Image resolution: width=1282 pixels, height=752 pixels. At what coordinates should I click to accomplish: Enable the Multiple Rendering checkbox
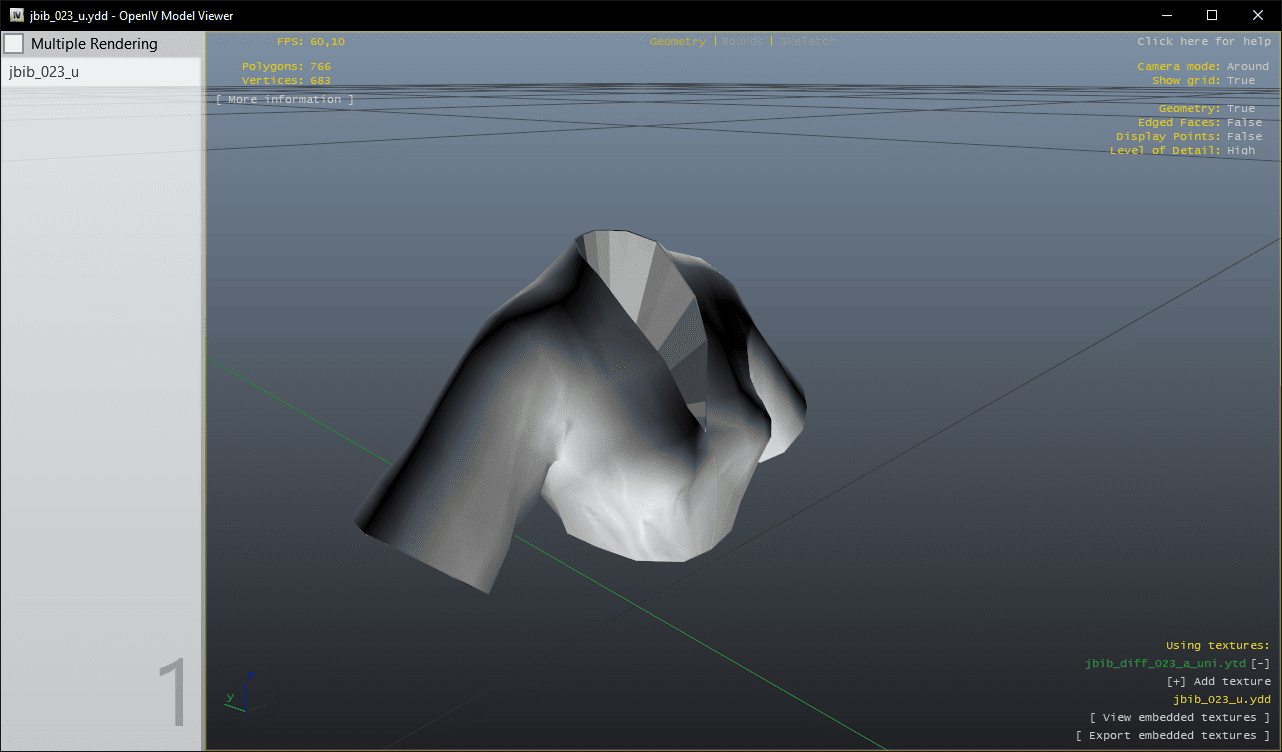click(x=15, y=44)
